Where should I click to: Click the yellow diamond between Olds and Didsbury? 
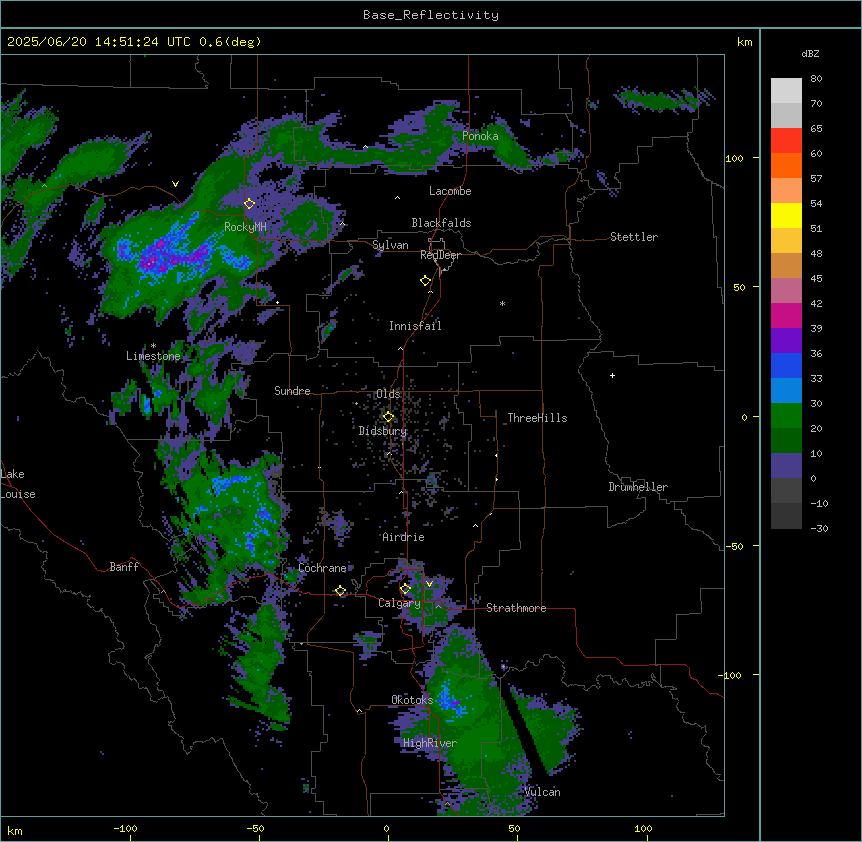click(x=388, y=417)
